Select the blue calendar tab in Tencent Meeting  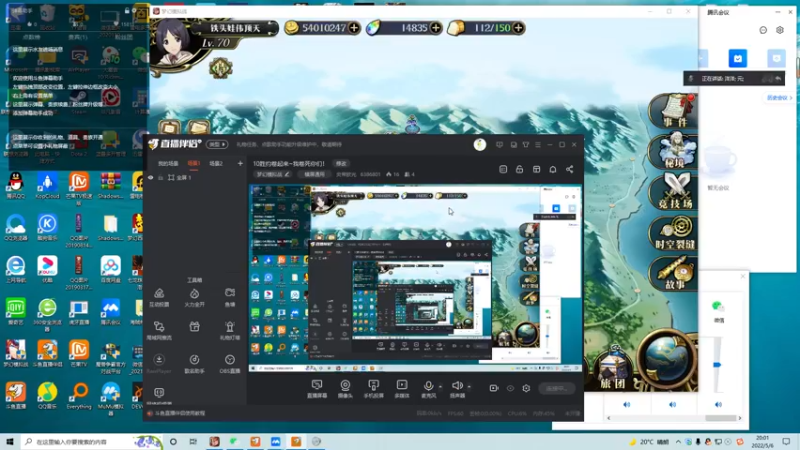tap(738, 58)
